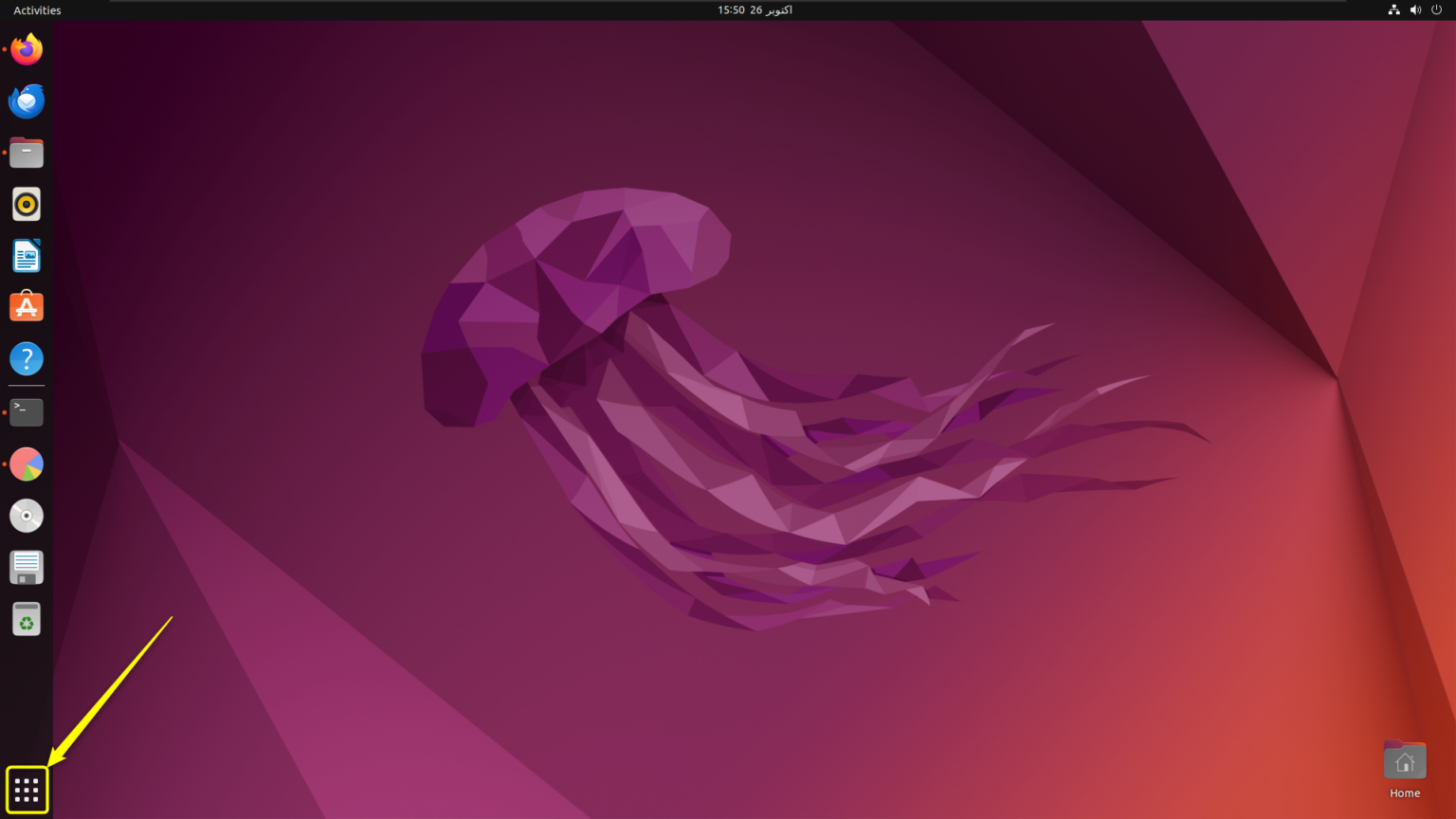Image resolution: width=1456 pixels, height=819 pixels.
Task: Launch the Disk Usage Analyzer
Action: coord(26,464)
